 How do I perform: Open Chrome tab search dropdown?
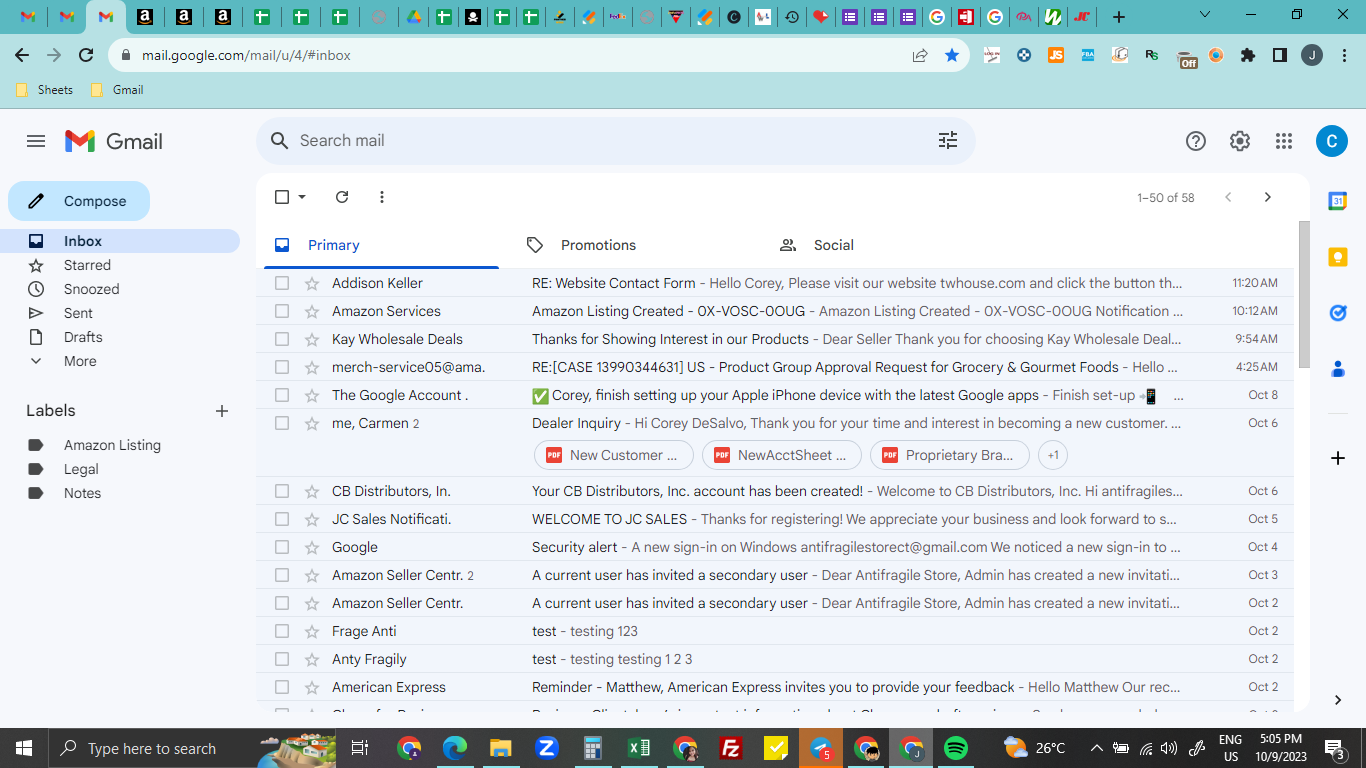[1205, 15]
